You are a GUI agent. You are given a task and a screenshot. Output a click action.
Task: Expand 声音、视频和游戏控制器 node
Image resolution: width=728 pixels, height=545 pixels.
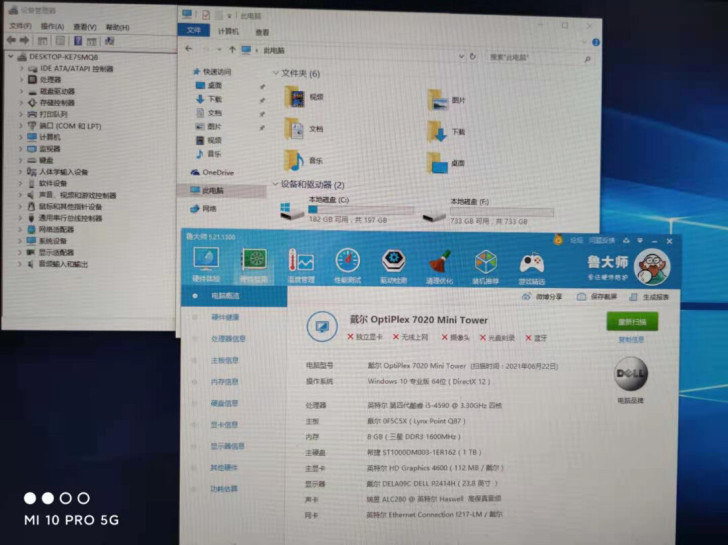coord(20,195)
